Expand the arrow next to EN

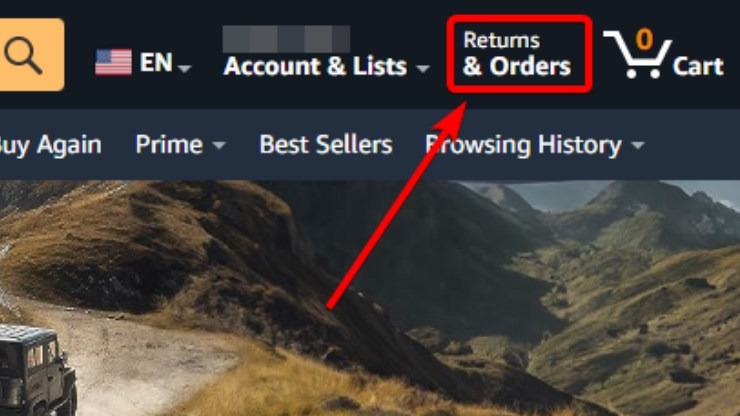pos(185,69)
